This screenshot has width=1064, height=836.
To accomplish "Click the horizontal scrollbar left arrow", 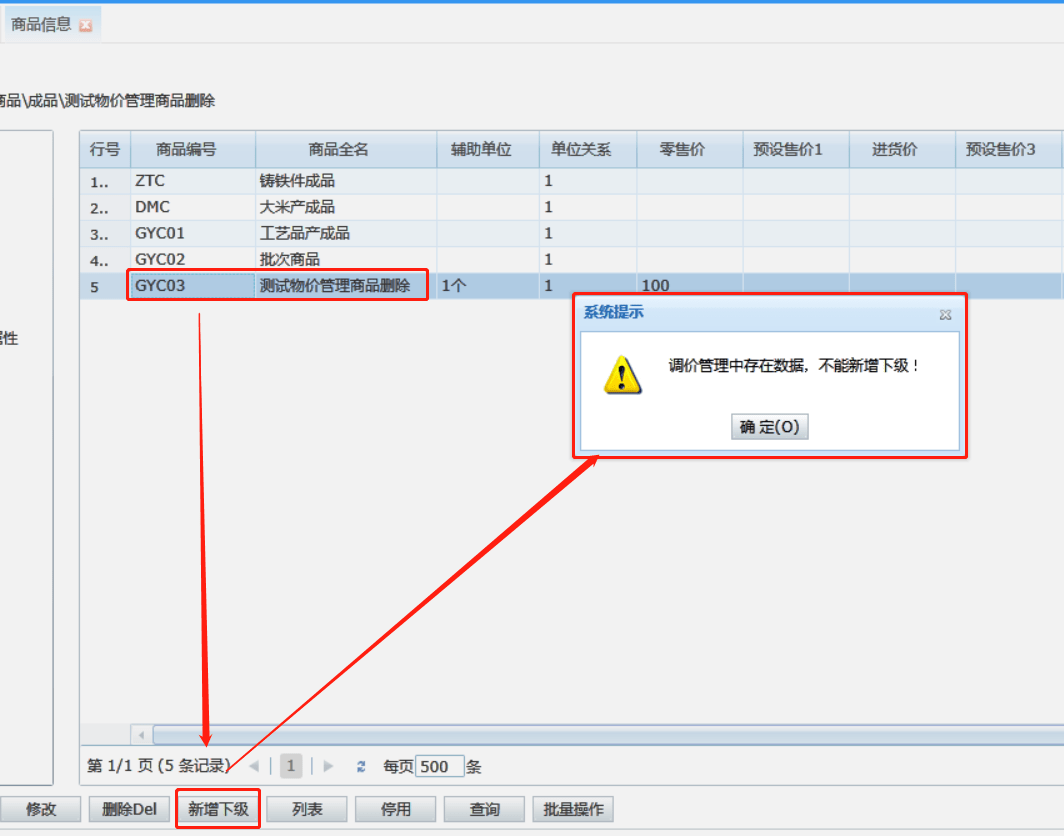I will click(141, 735).
